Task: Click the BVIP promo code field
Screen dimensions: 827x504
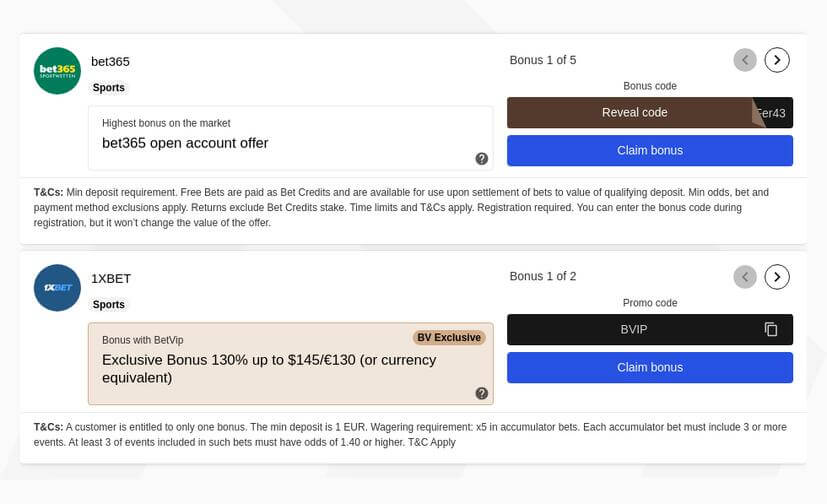Action: coord(634,329)
